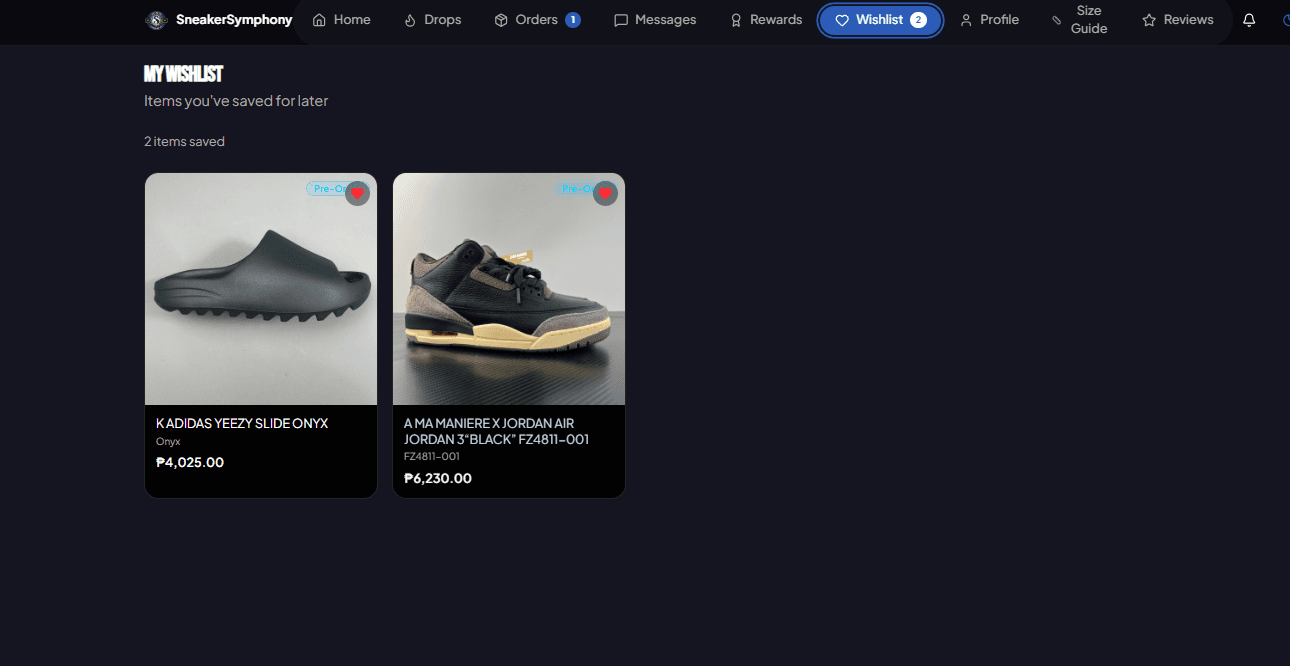Click the FZ4811-001 style code text
1290x666 pixels.
432,456
